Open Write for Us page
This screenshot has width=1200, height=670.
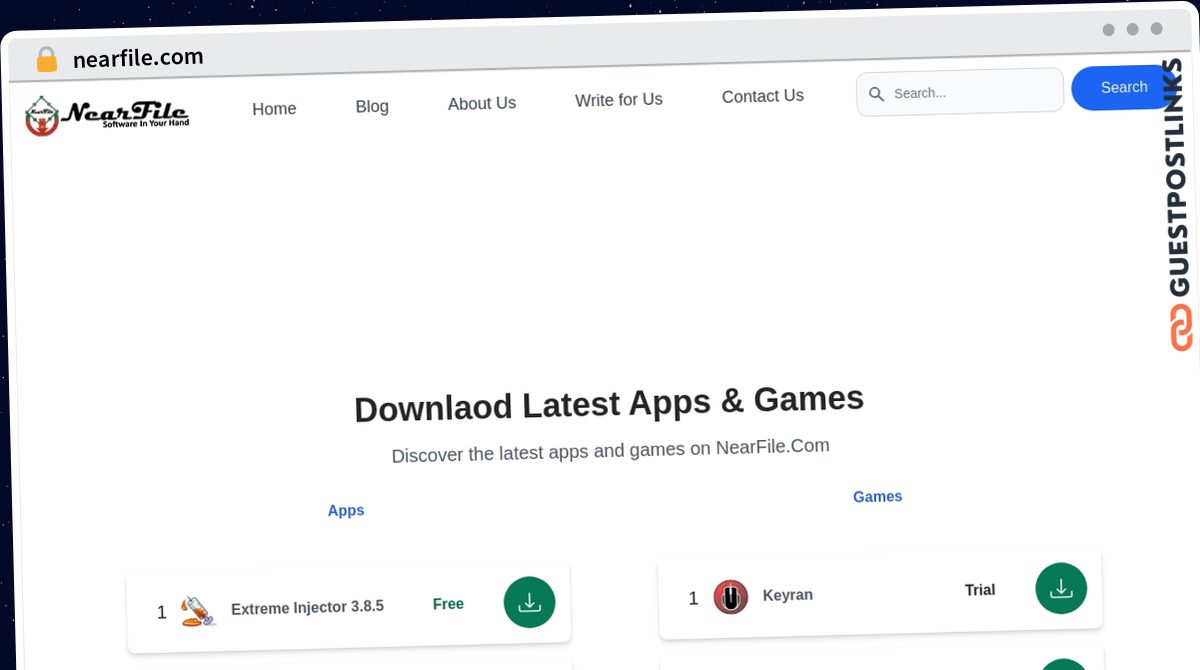coord(619,99)
